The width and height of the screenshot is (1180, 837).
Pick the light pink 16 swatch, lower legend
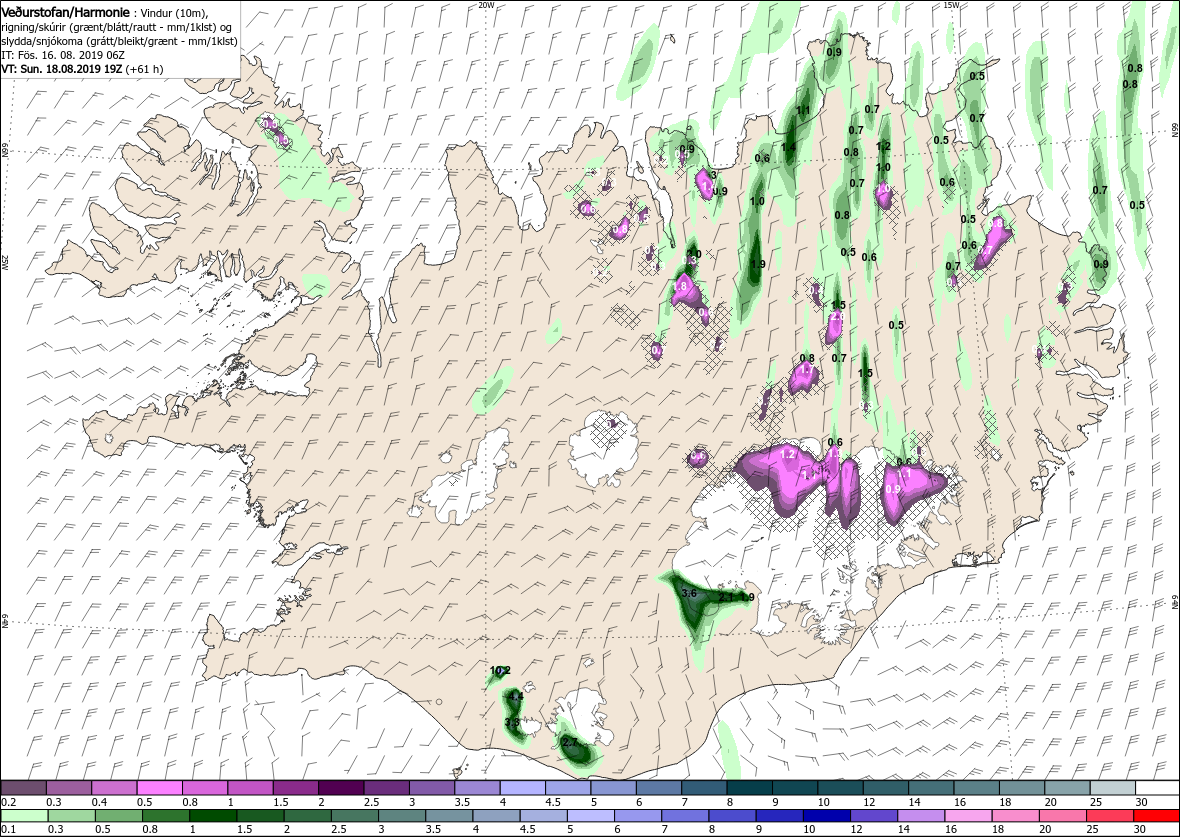[x=968, y=817]
